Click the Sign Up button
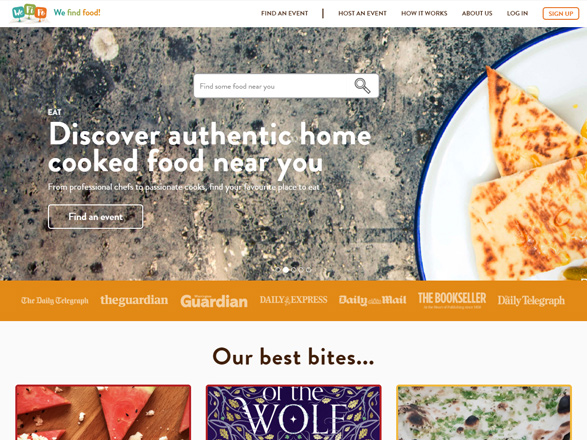 (561, 13)
